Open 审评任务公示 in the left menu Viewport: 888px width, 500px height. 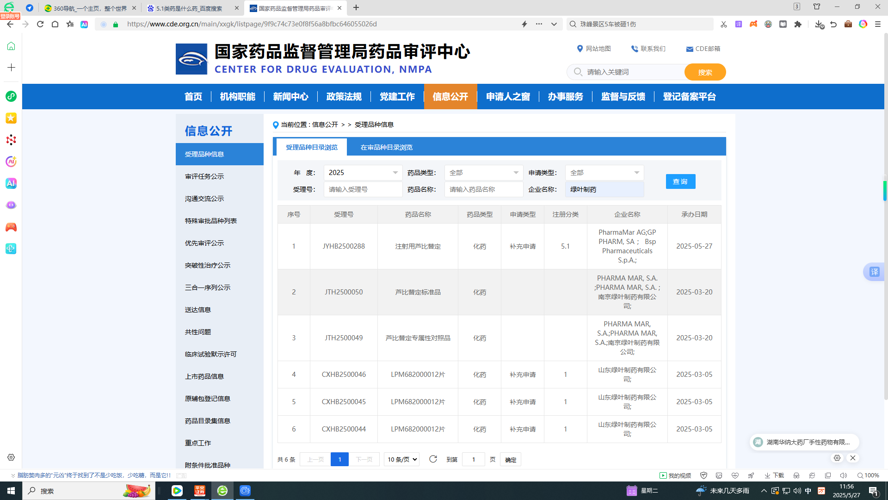coord(220,177)
